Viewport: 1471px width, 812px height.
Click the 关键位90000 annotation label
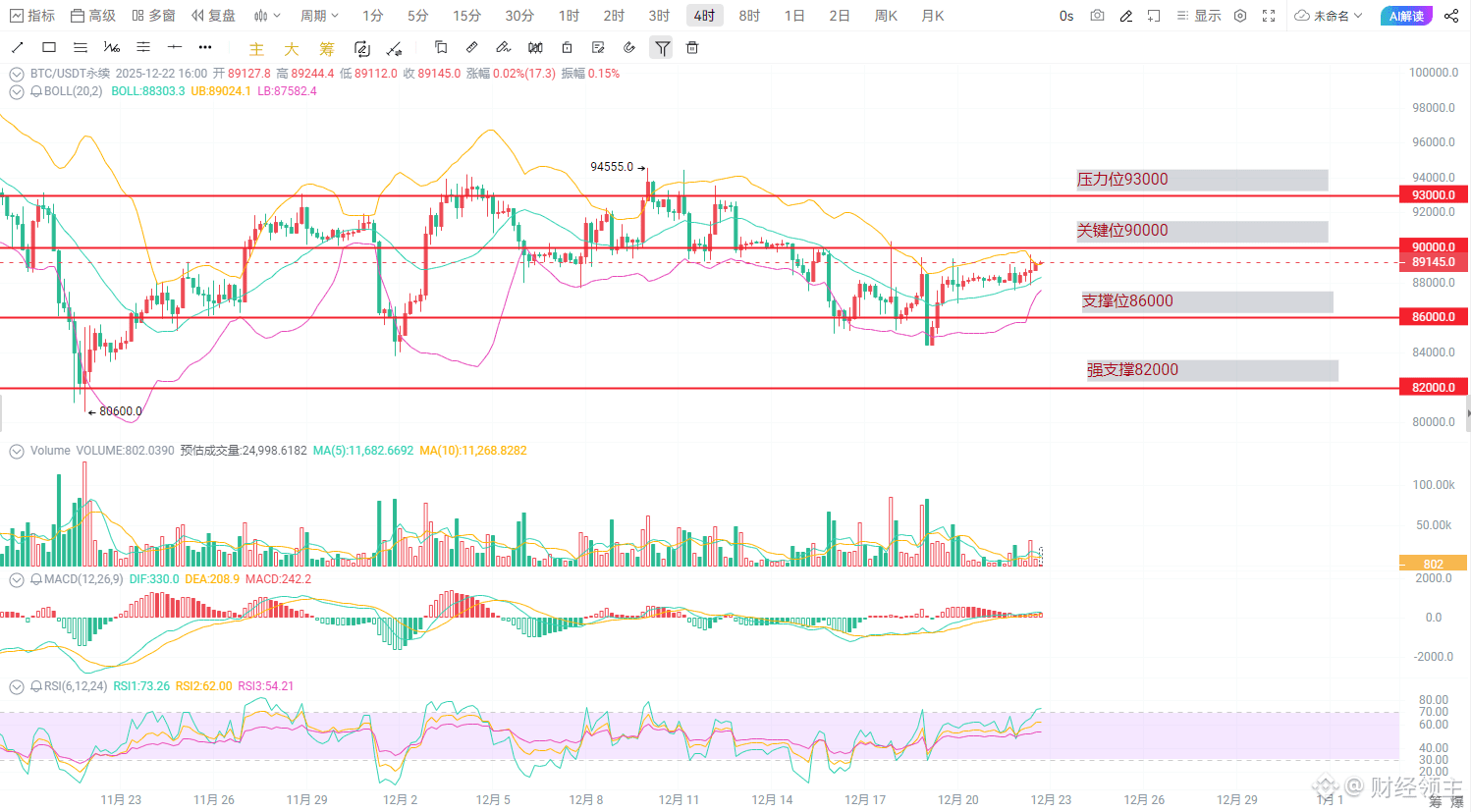[x=1202, y=231]
